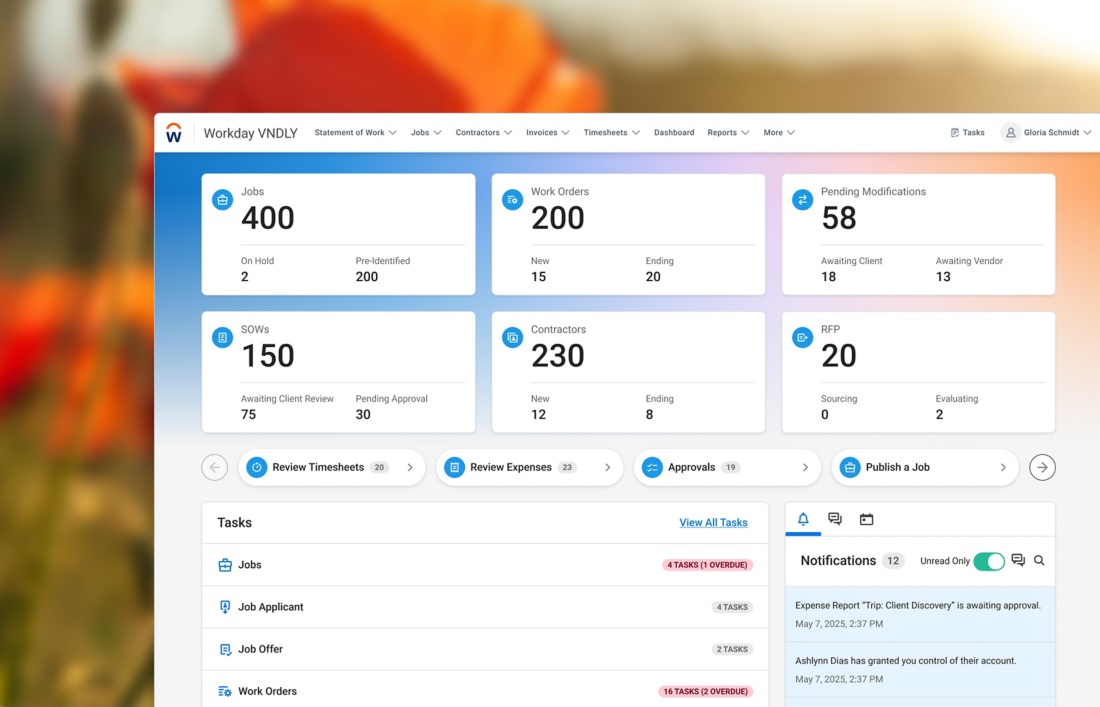This screenshot has height=707, width=1100.
Task: Open the notifications bell tab
Action: point(803,519)
